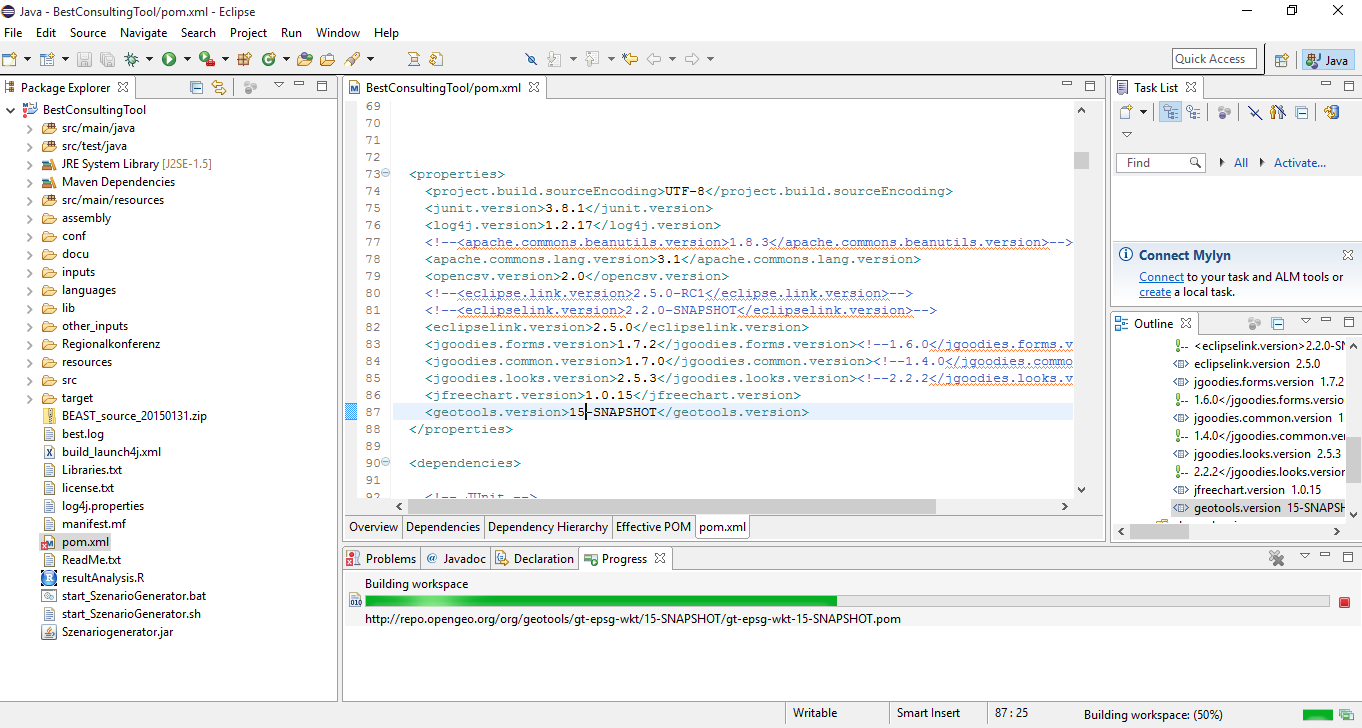Click Remove All Finished Operations icon
This screenshot has height=728, width=1362.
coord(1276,558)
